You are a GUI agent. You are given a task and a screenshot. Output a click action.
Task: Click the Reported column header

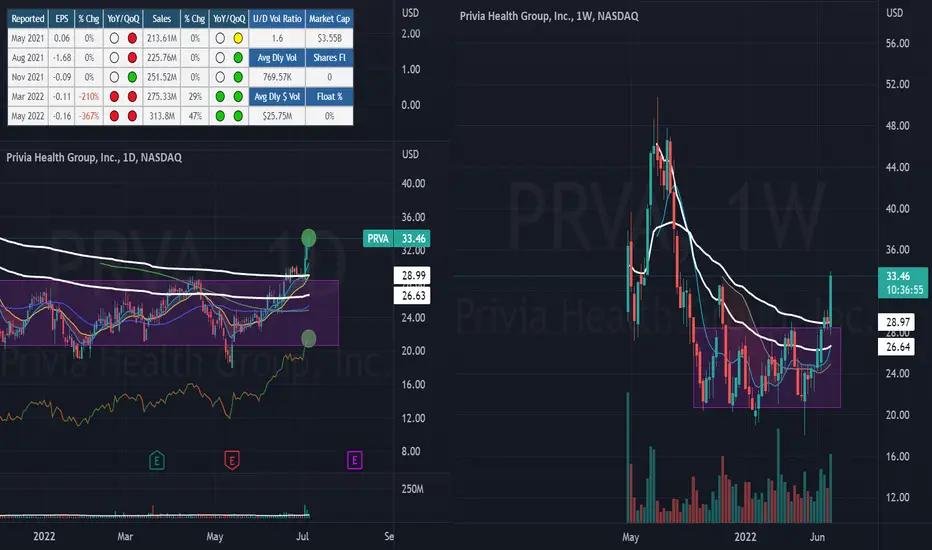tap(28, 18)
